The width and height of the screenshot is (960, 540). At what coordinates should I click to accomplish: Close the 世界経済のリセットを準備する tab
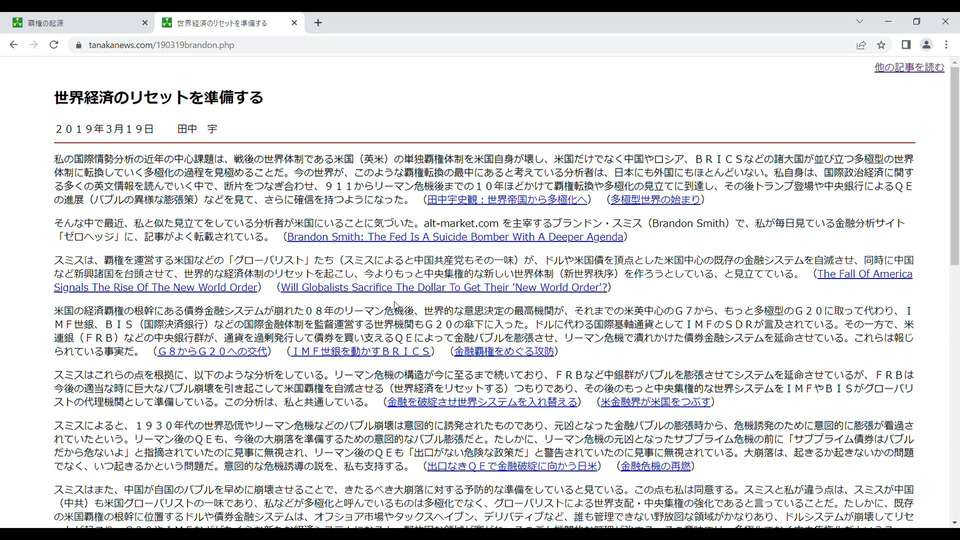(294, 23)
